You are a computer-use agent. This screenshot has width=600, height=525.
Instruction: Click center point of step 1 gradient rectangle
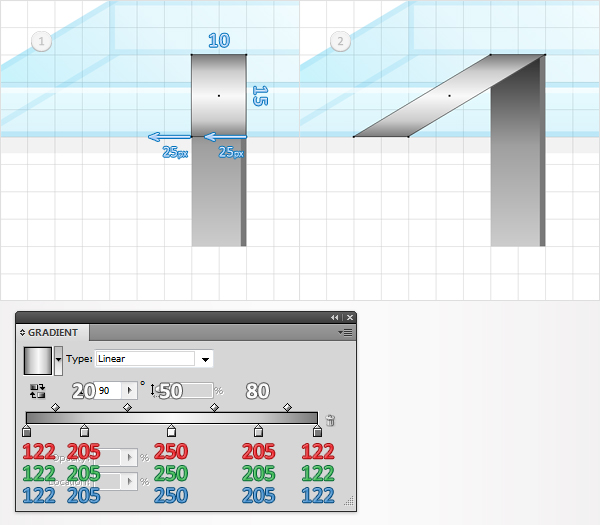pos(219,96)
